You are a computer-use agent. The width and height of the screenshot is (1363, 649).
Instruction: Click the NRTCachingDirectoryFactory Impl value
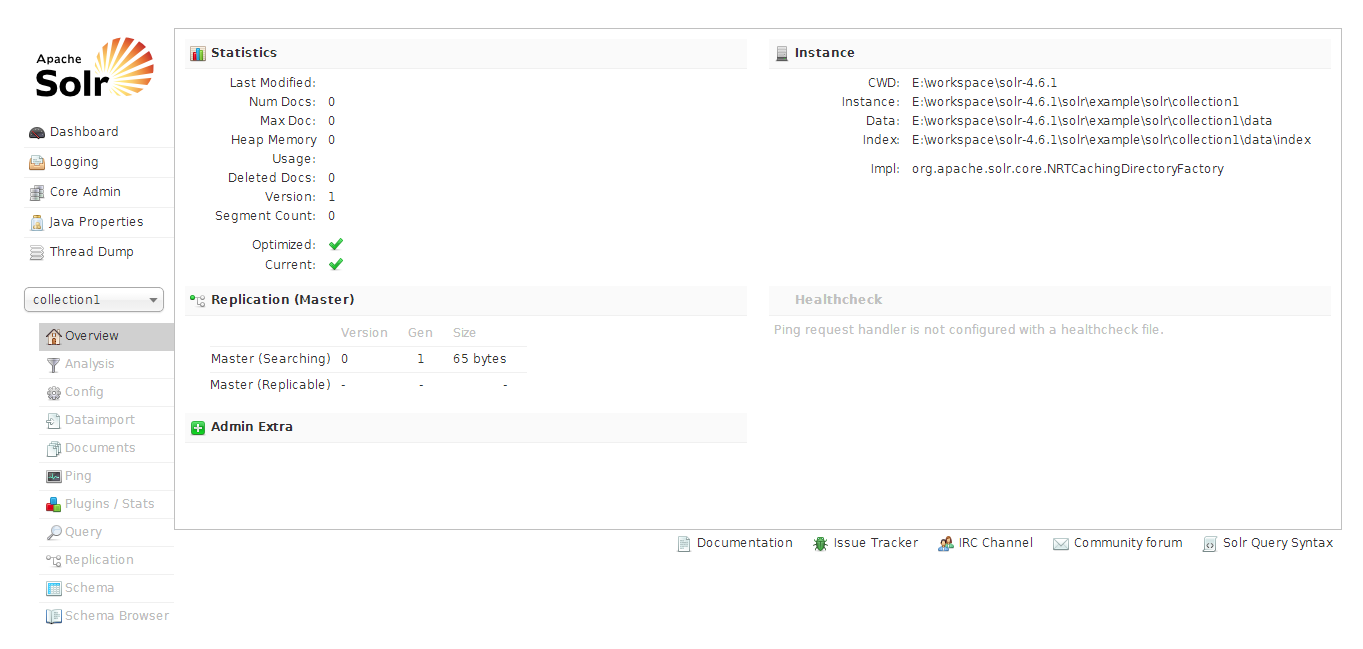pyautogui.click(x=1068, y=169)
